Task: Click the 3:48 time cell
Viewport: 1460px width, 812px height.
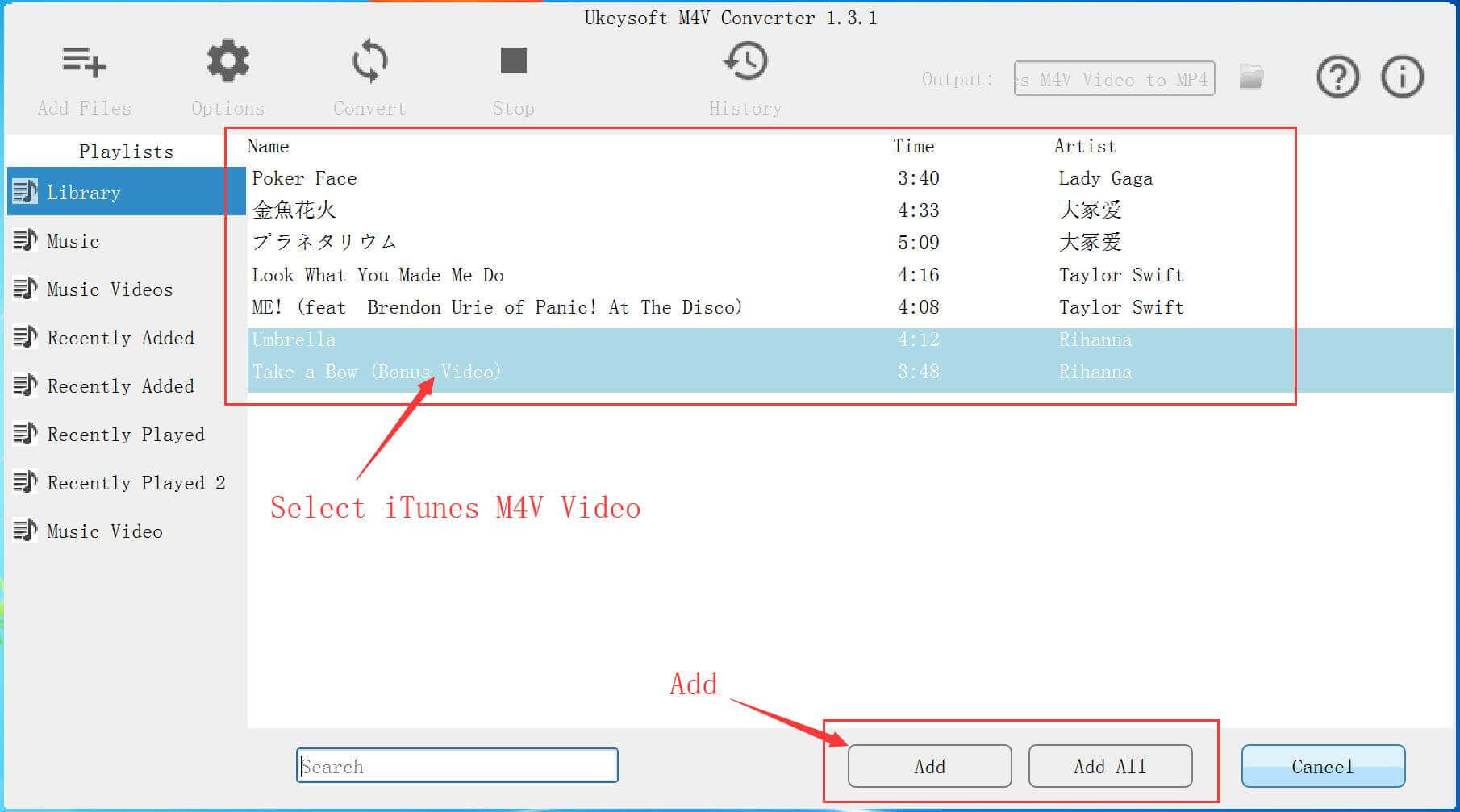Action: tap(918, 372)
